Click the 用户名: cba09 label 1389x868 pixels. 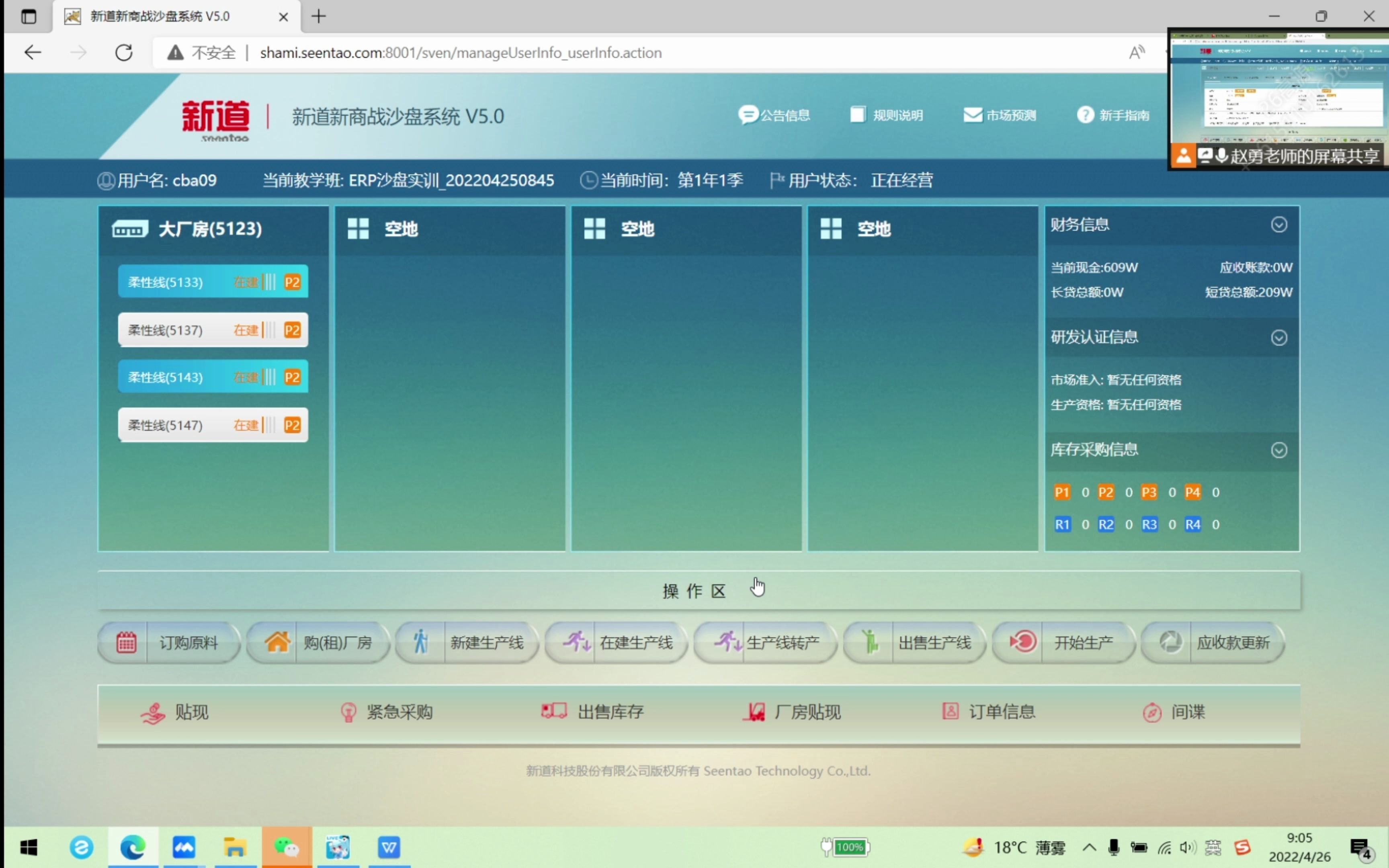click(x=157, y=180)
